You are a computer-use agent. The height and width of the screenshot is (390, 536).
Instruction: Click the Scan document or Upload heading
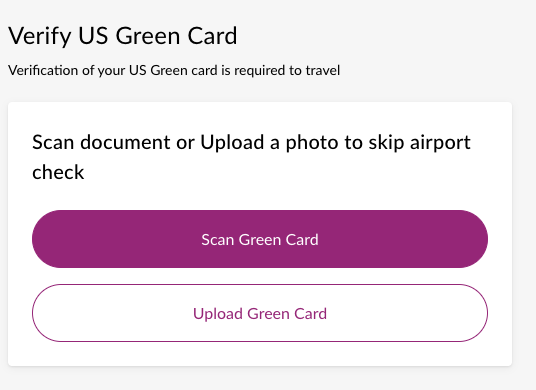[251, 157]
